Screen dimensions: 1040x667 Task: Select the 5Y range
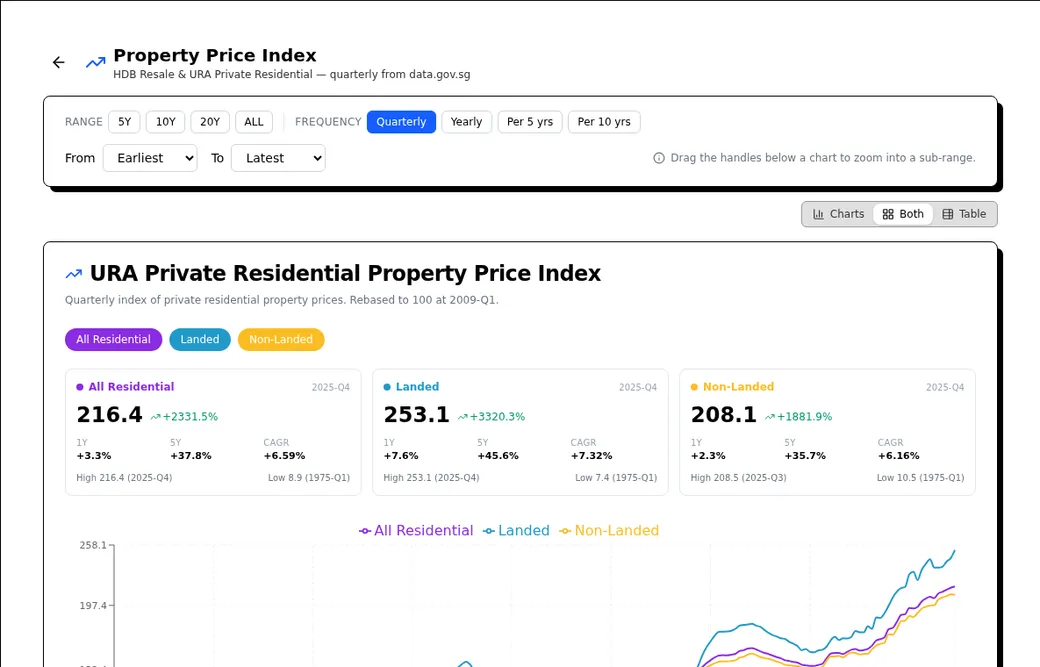(125, 122)
